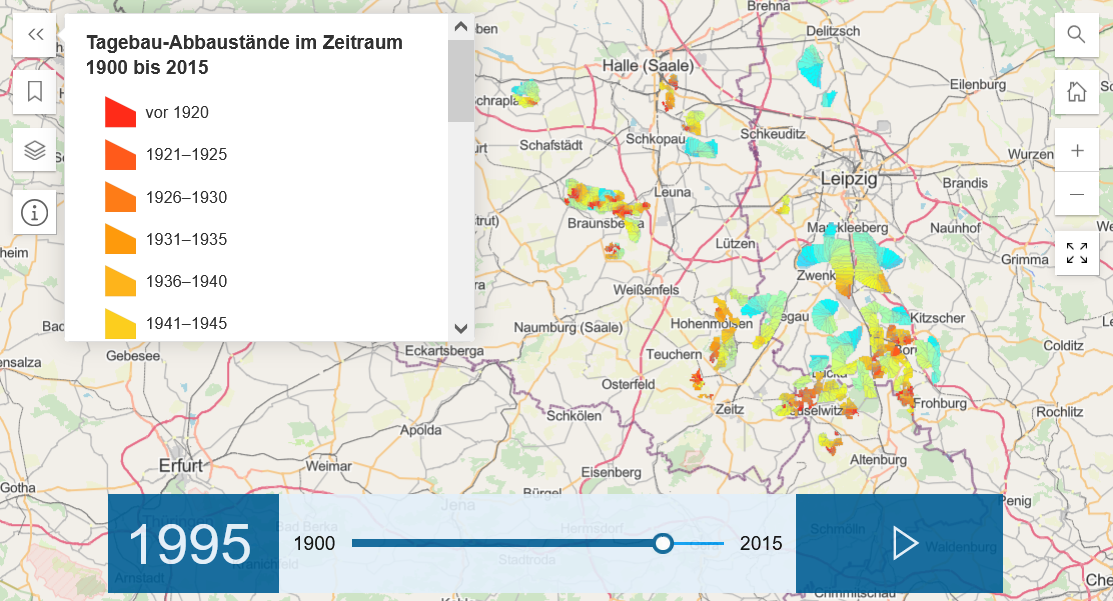Click the Gebesee map label
1113x601 pixels.
point(133,355)
